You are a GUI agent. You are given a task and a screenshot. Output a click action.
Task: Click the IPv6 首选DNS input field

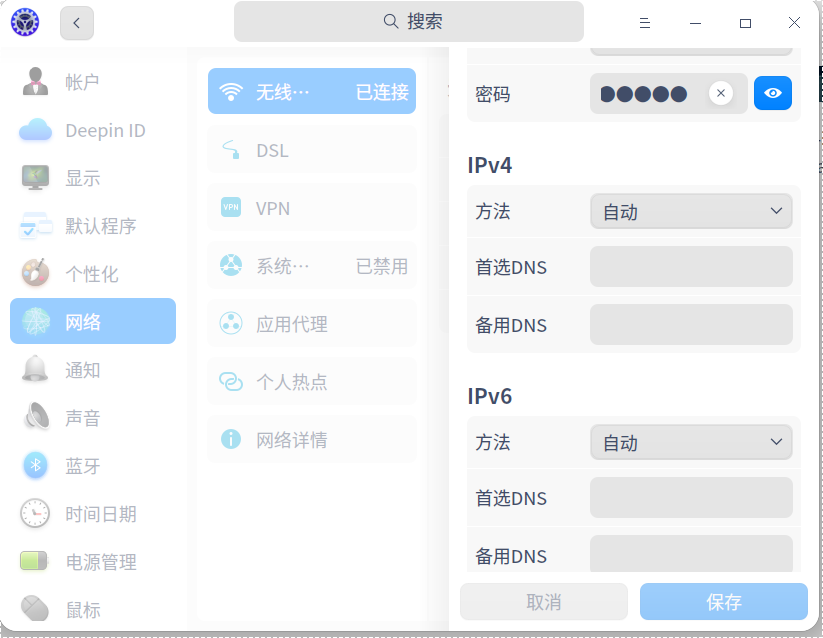(691, 497)
